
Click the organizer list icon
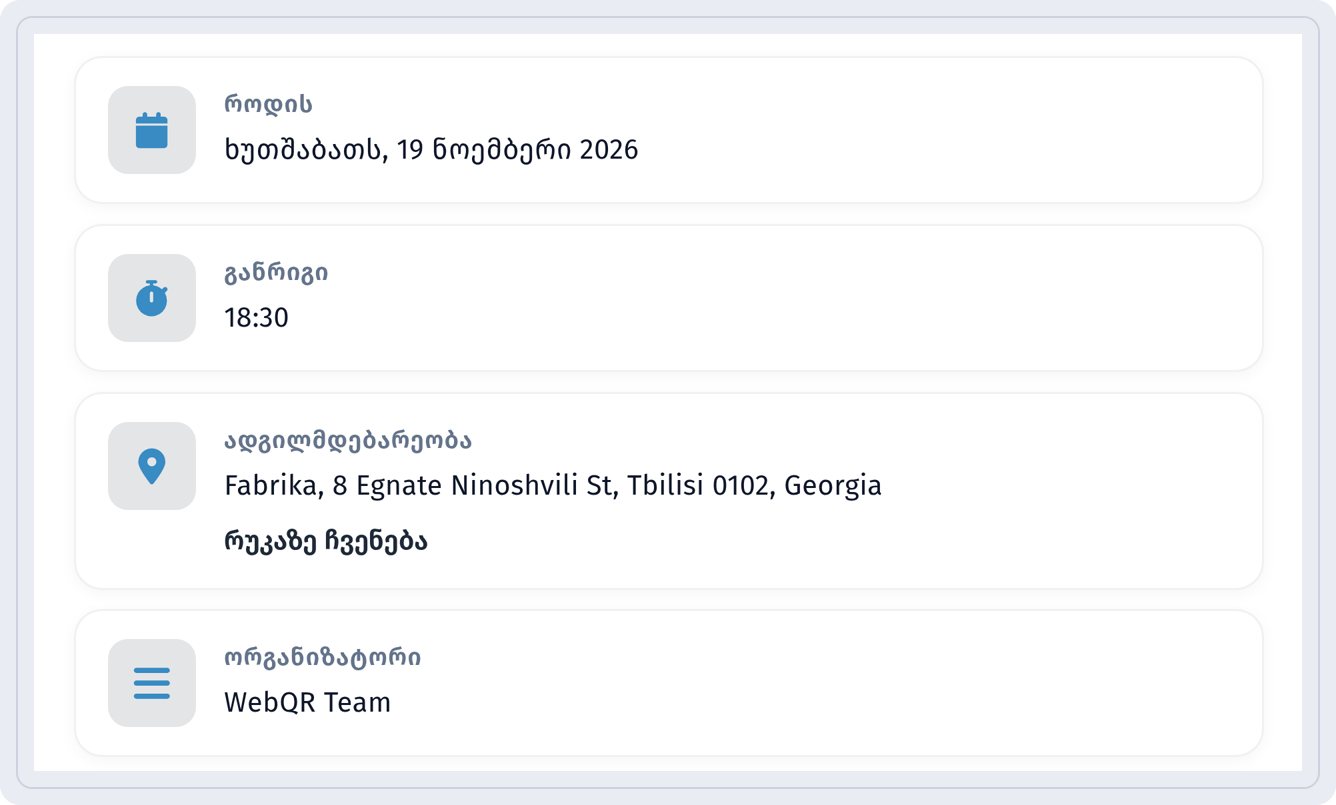point(152,683)
